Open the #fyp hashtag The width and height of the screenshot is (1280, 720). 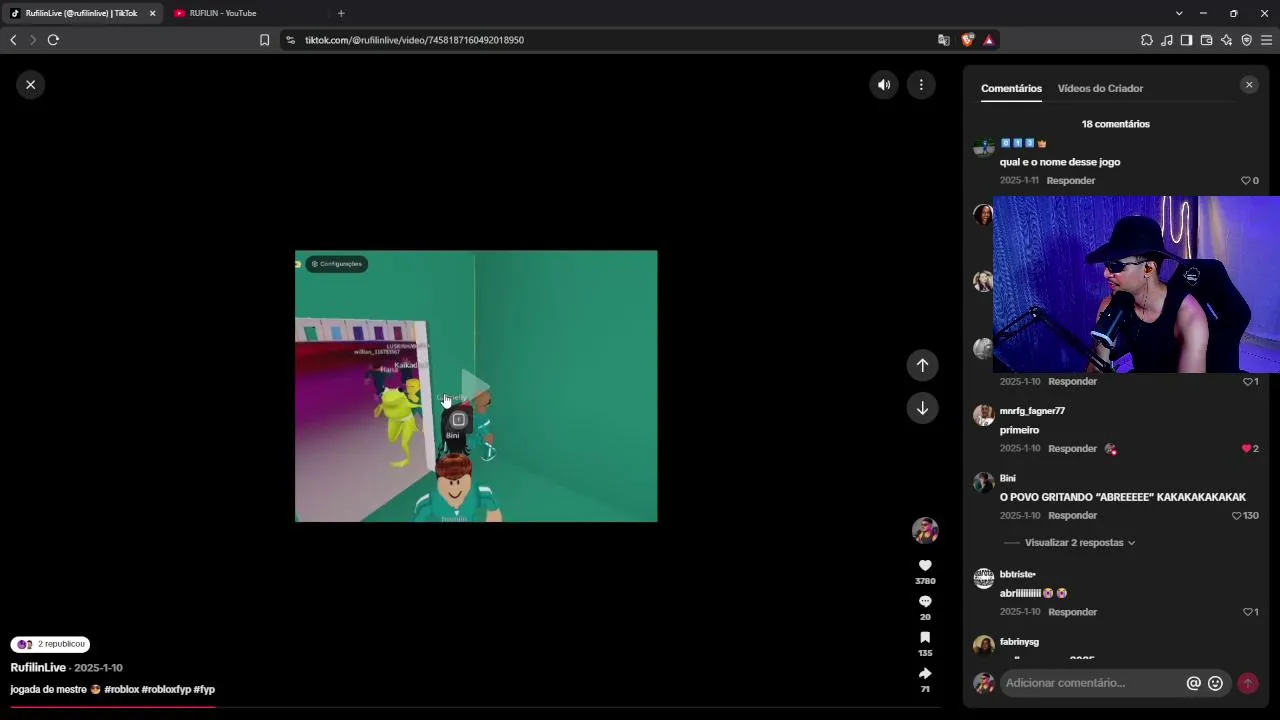(x=204, y=689)
